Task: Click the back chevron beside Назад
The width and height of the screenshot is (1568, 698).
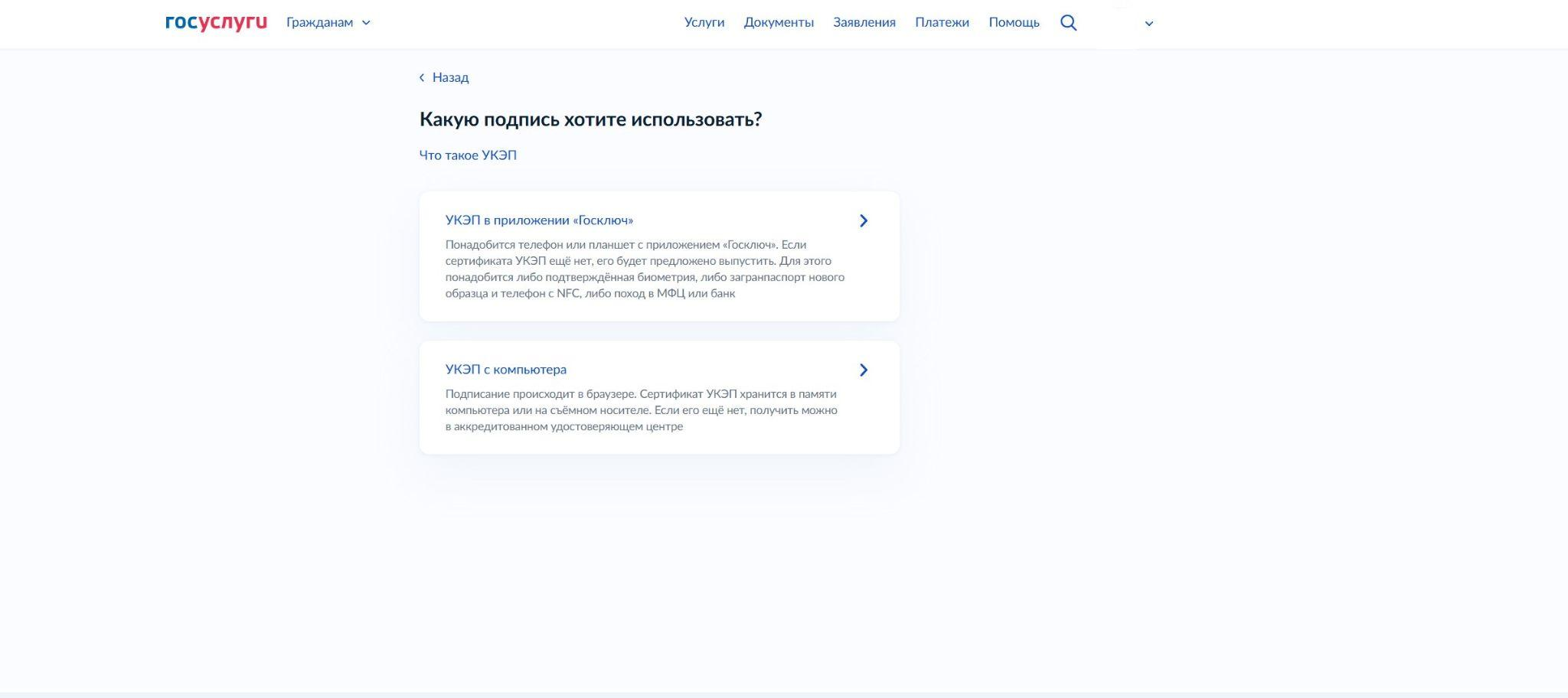Action: pos(422,77)
